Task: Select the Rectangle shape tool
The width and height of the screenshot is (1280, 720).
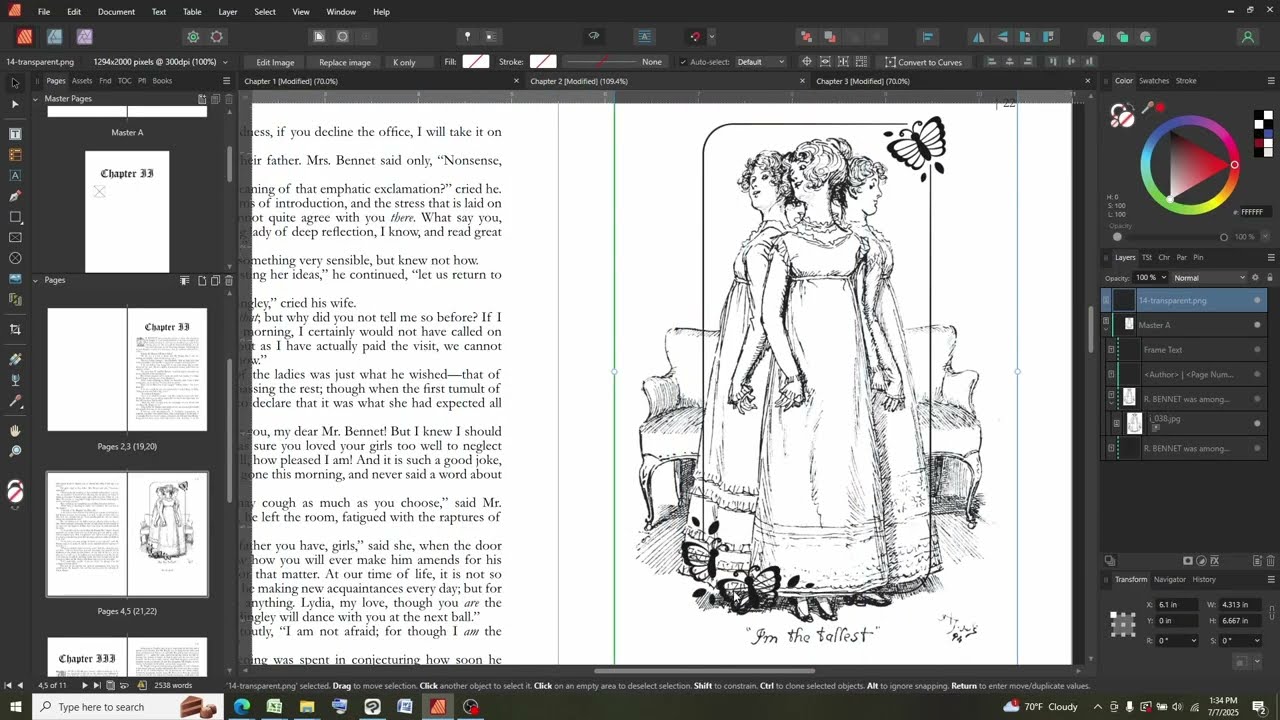Action: (x=15, y=217)
